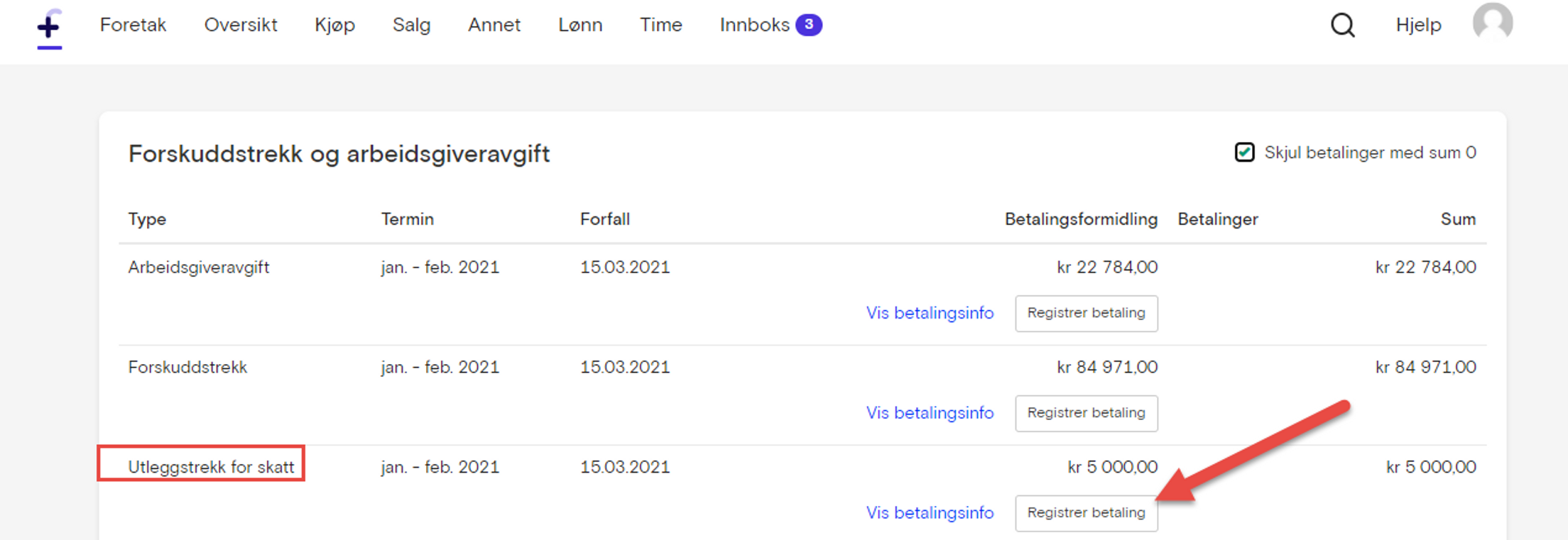Open the Salg menu
Screen dimensions: 1568x540
pos(411,25)
